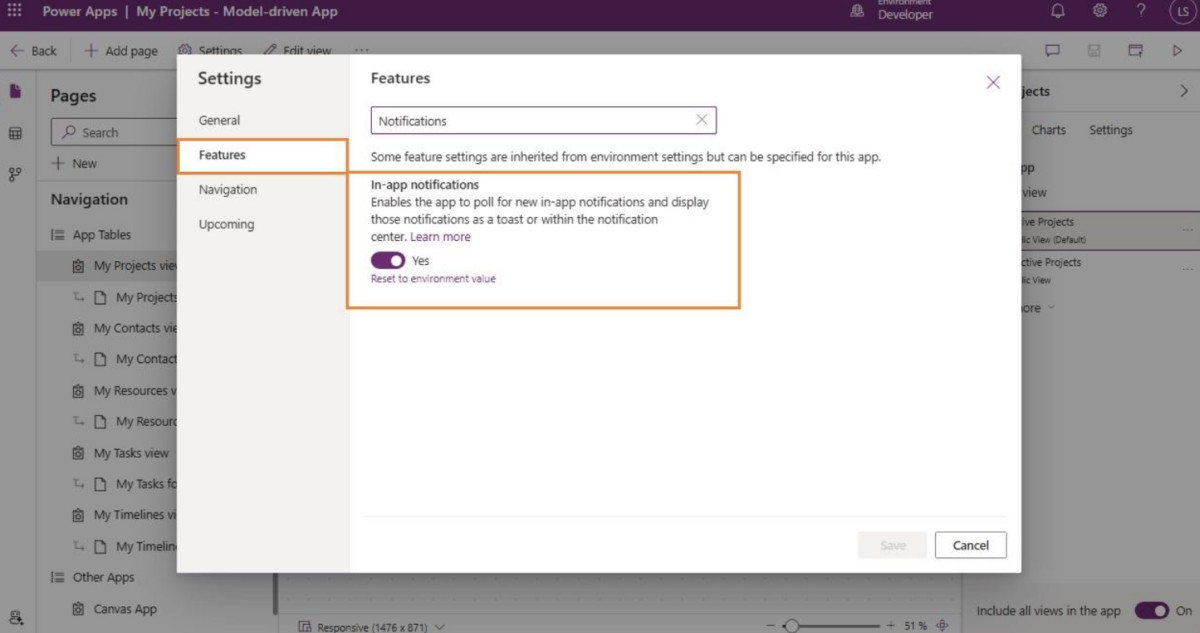Click the zoom in plus button
1200x633 pixels.
click(890, 626)
